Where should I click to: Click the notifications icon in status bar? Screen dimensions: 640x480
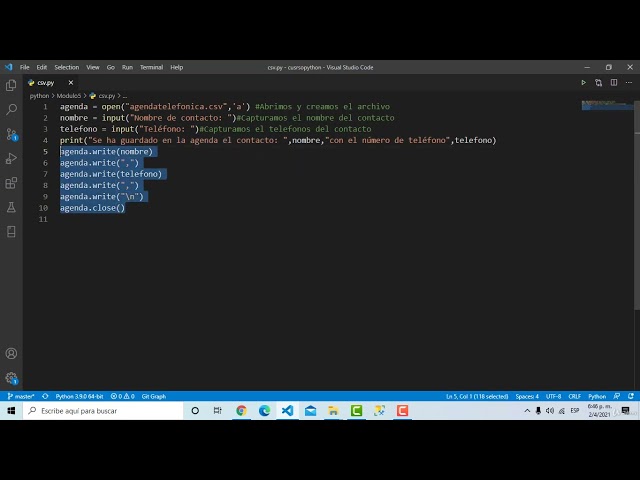[x=631, y=396]
